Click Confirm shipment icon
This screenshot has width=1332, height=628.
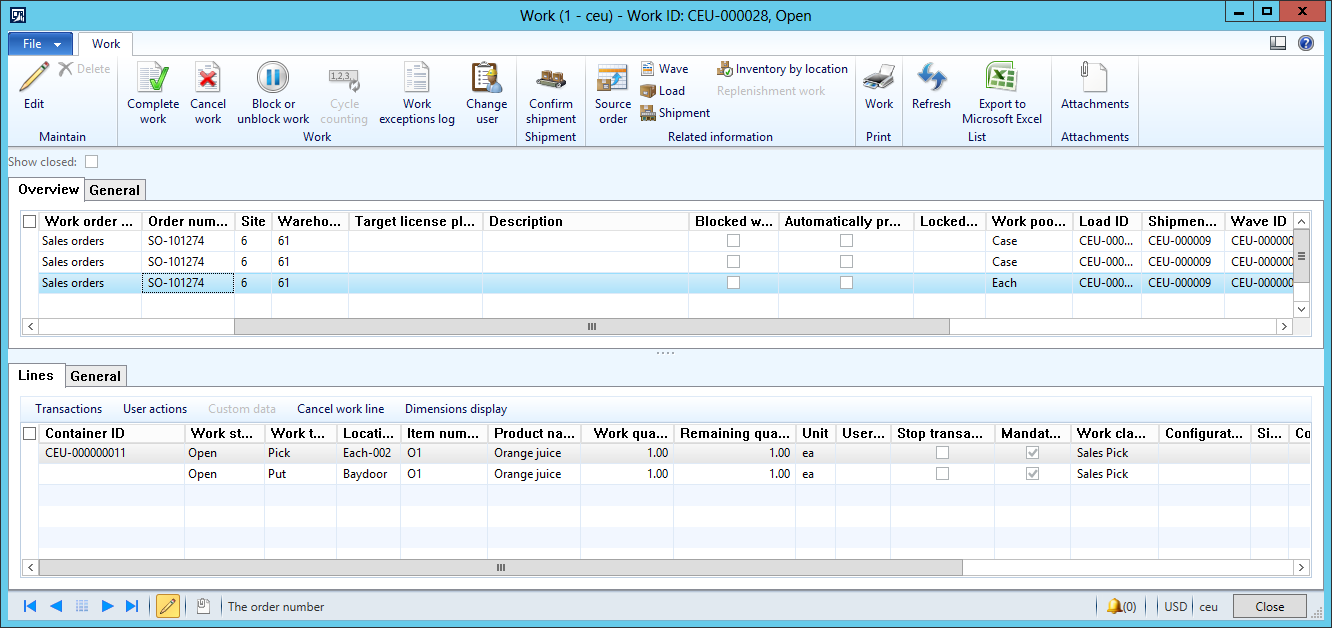click(x=551, y=80)
